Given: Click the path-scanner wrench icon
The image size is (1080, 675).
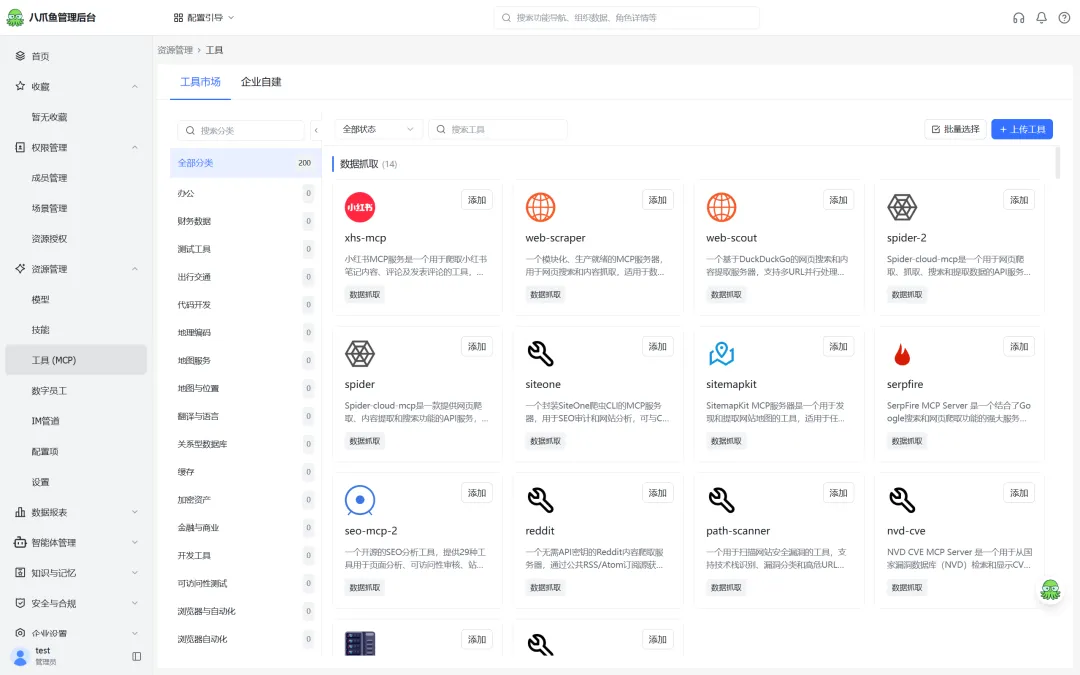Looking at the screenshot, I should (x=721, y=500).
